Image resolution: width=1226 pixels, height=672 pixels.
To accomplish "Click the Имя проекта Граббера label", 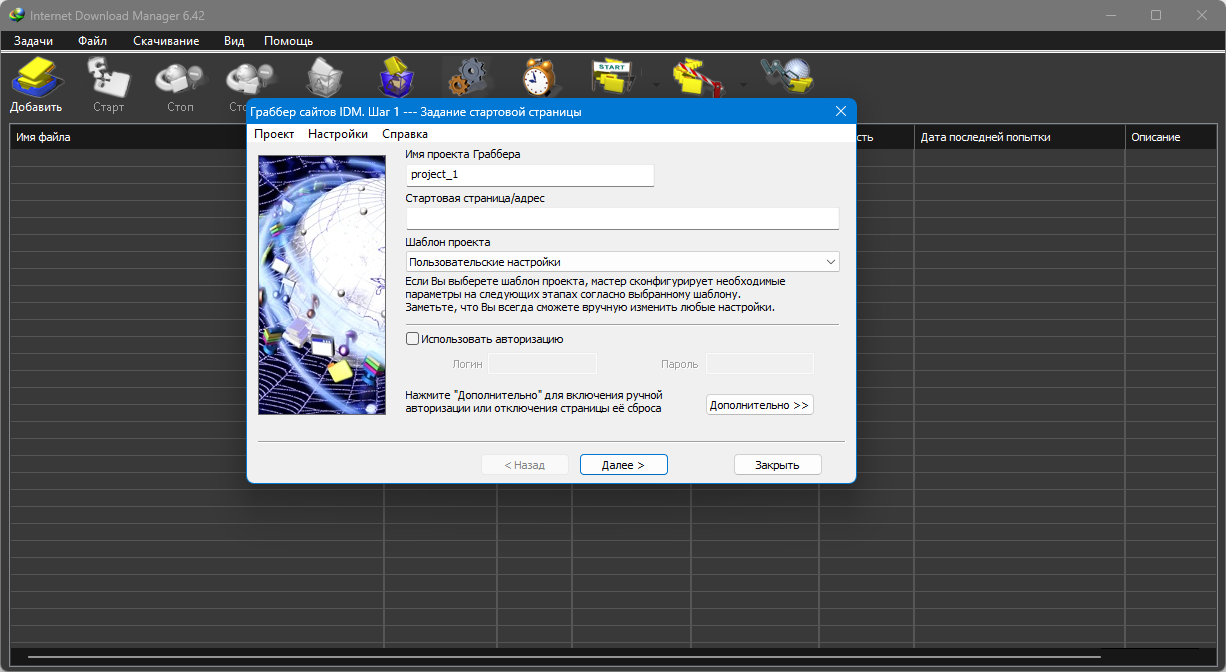I will coord(463,154).
